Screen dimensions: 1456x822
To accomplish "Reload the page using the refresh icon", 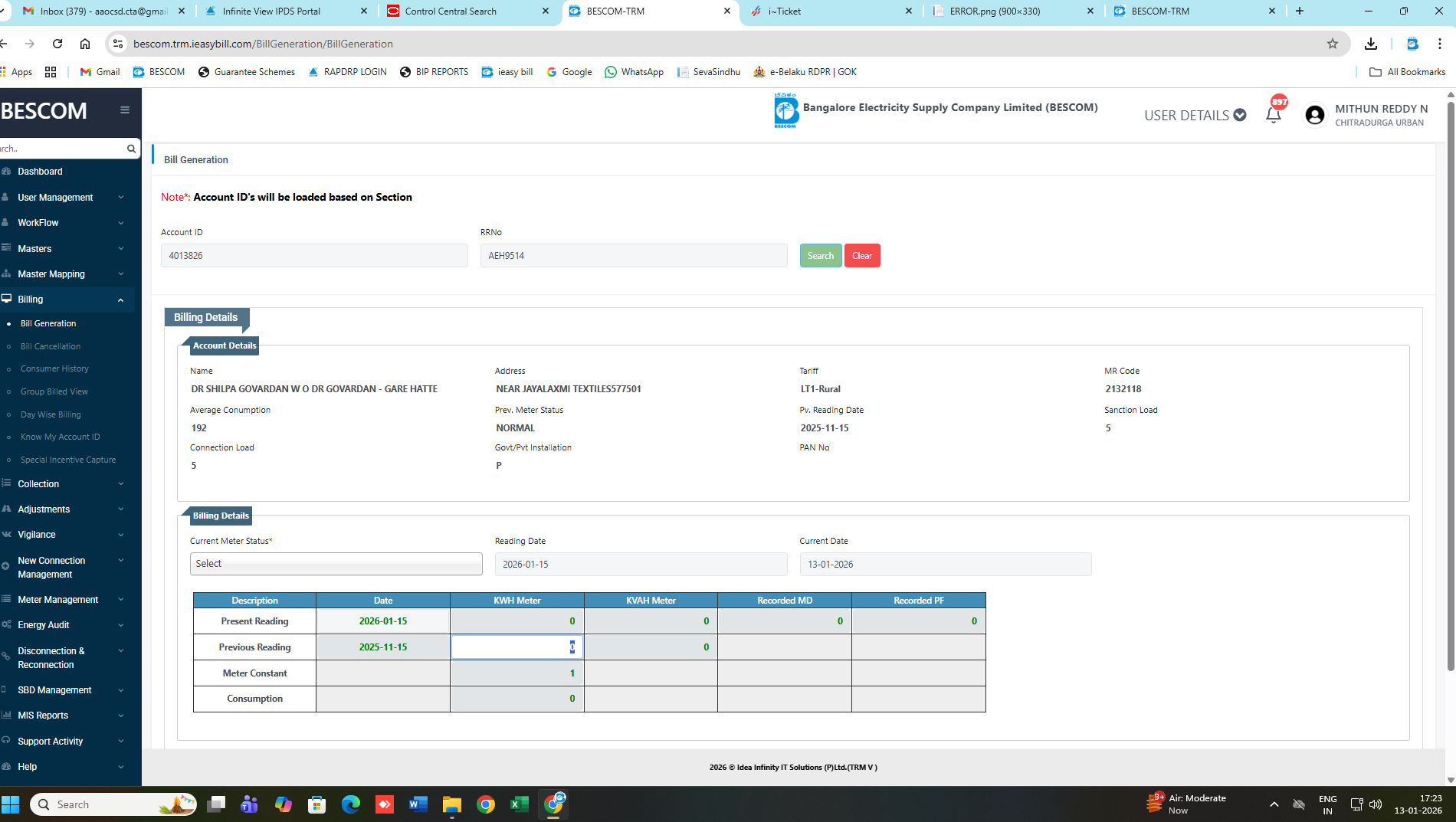I will (57, 44).
